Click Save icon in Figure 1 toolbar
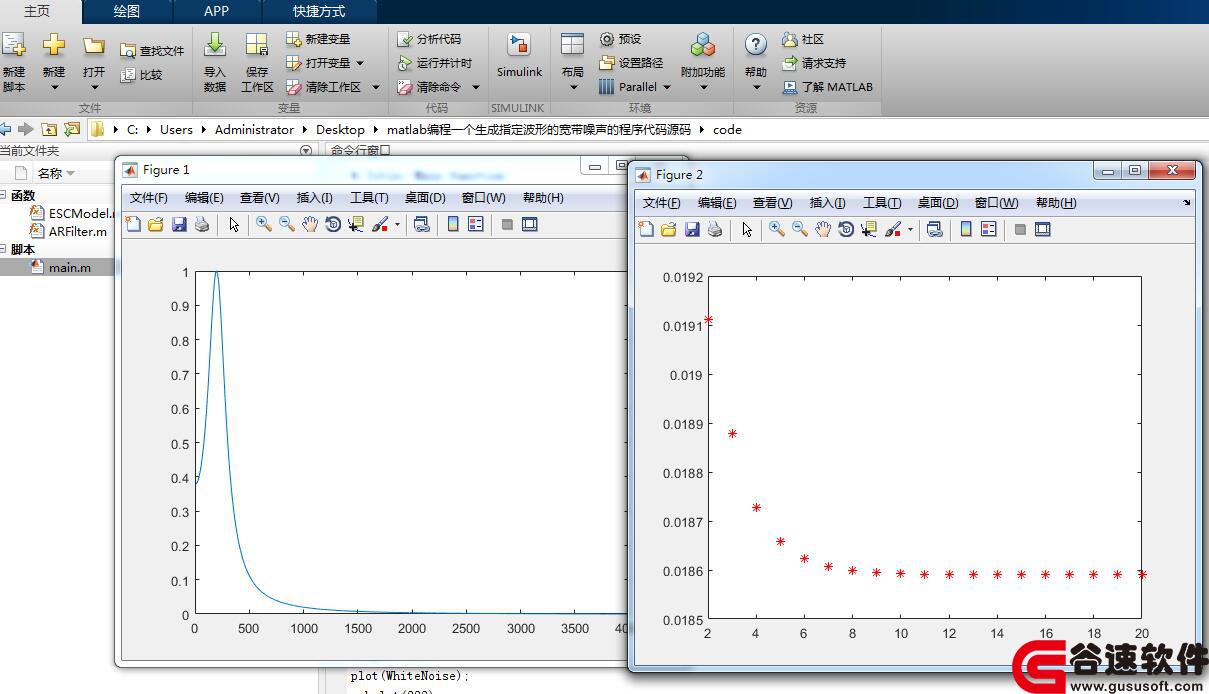 point(179,225)
